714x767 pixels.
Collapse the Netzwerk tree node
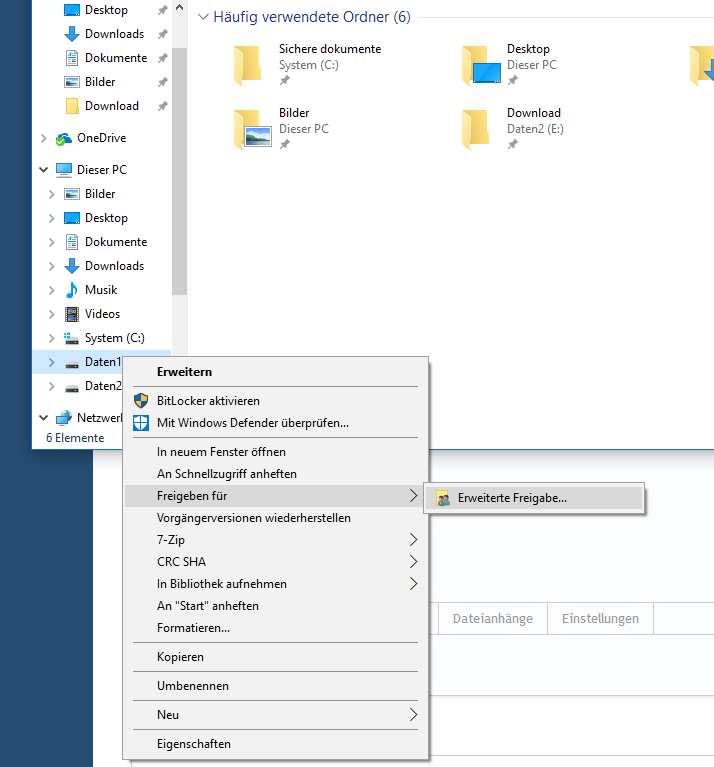(x=44, y=418)
